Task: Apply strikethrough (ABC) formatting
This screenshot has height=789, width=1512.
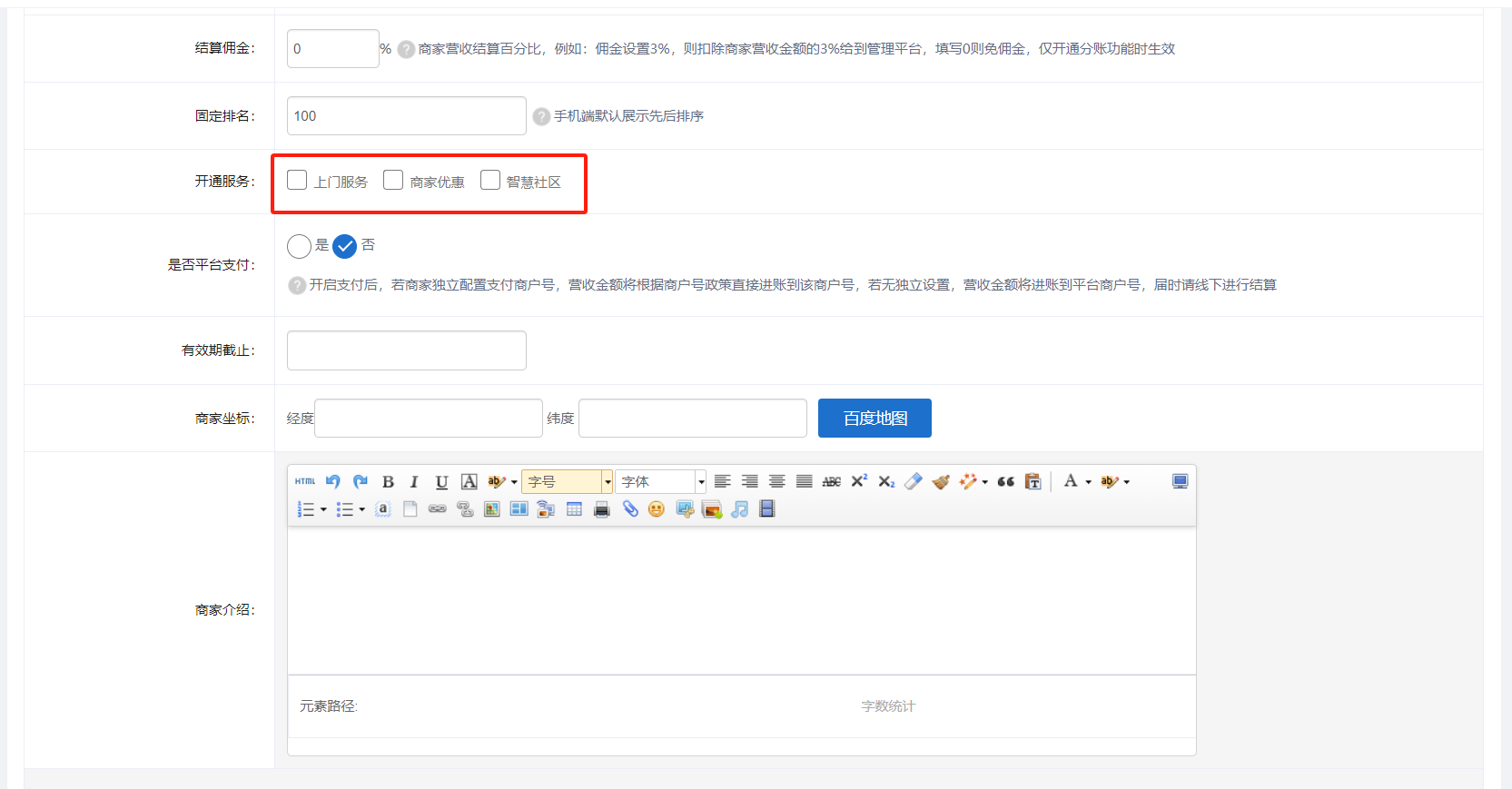Action: [831, 482]
